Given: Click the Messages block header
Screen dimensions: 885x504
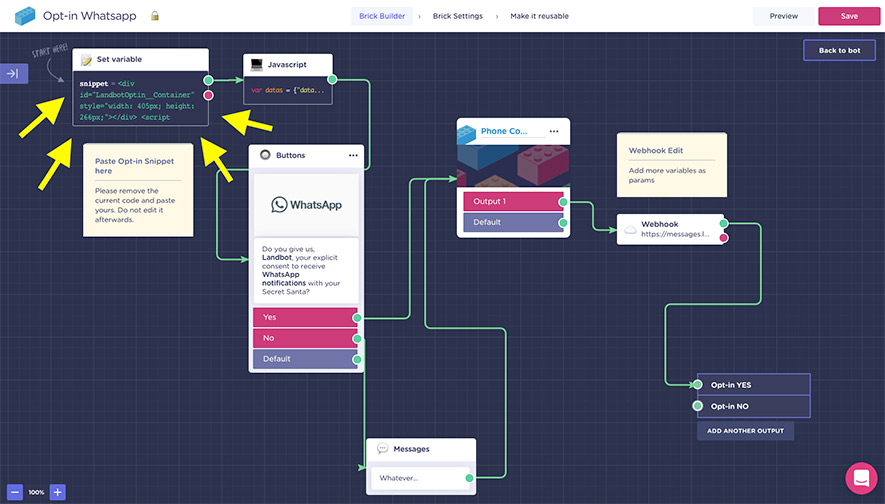Looking at the screenshot, I should click(x=421, y=449).
